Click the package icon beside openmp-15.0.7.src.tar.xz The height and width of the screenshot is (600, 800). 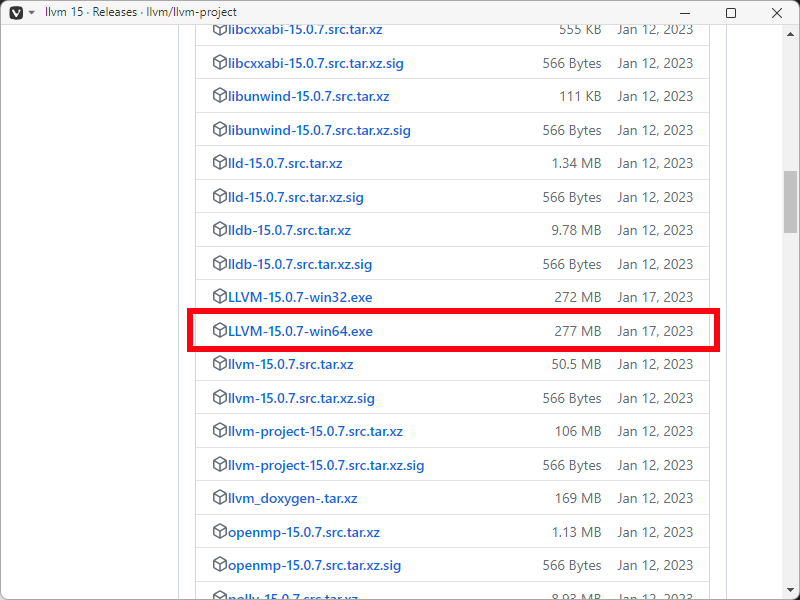coord(219,532)
